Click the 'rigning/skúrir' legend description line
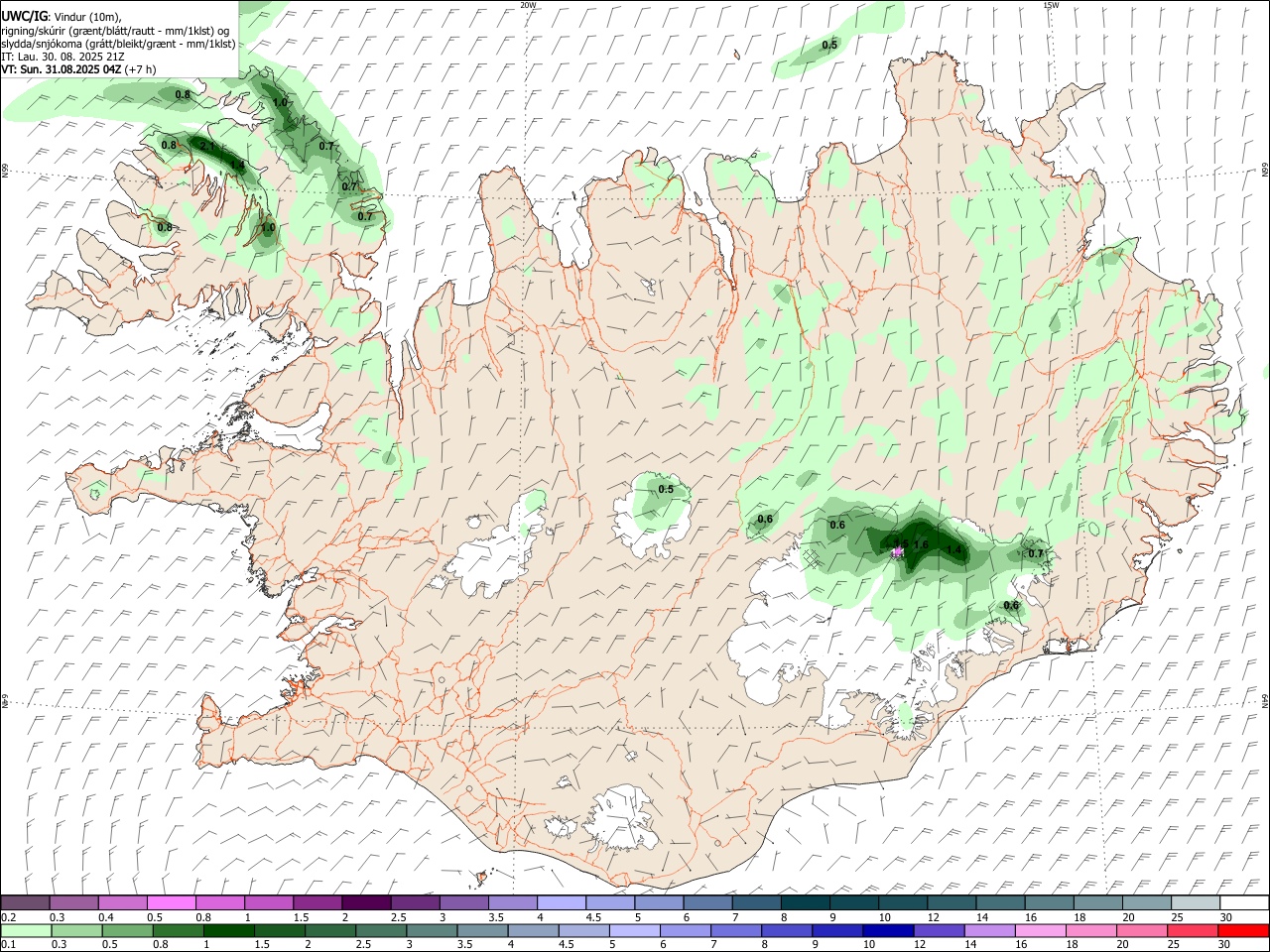Screen dimensions: 1270x952 click(115, 31)
